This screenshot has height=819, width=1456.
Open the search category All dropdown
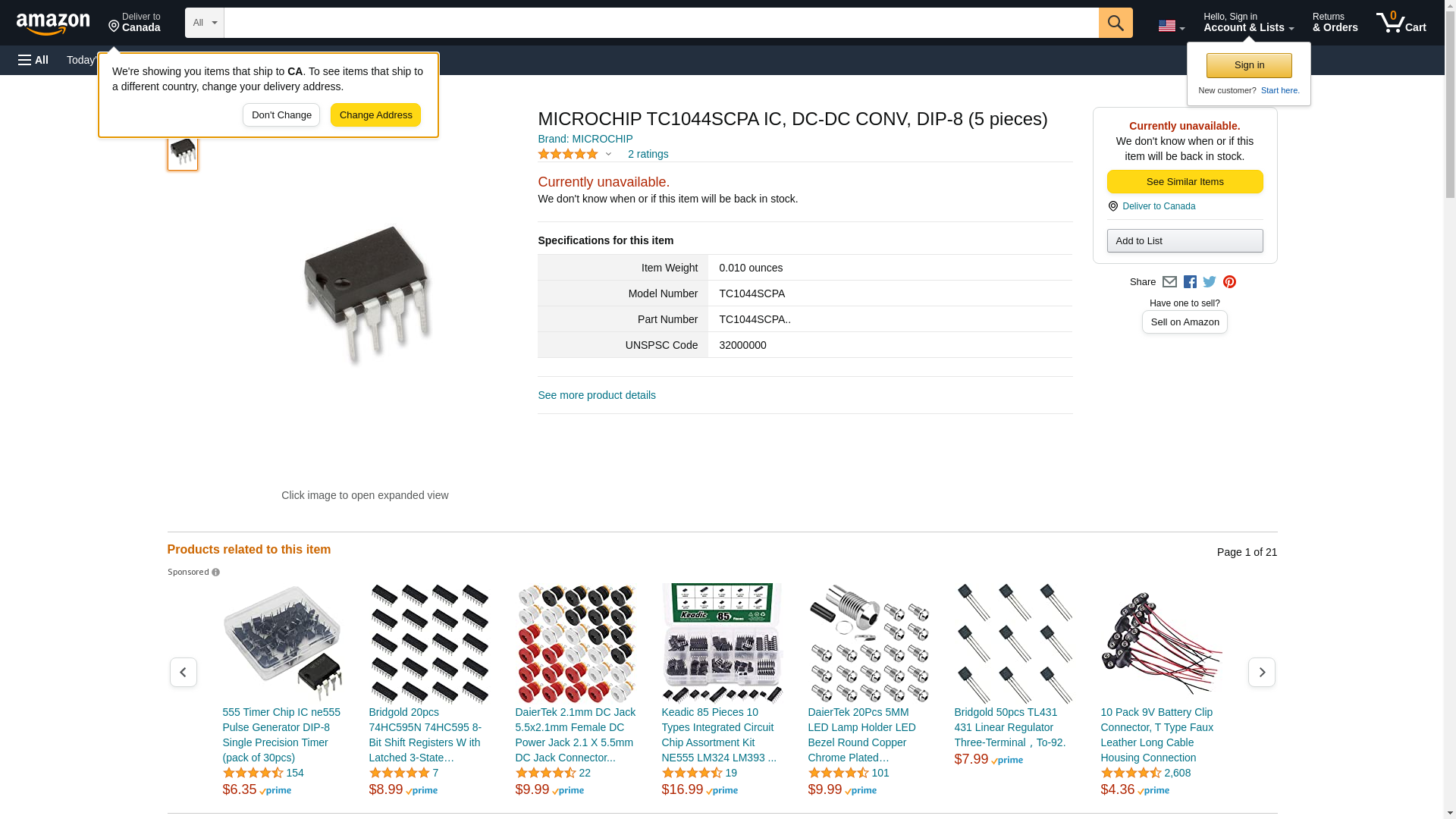tap(205, 23)
